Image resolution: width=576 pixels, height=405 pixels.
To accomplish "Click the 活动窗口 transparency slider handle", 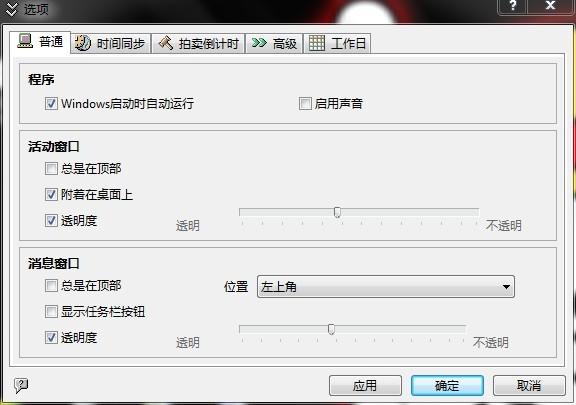I will 337,212.
